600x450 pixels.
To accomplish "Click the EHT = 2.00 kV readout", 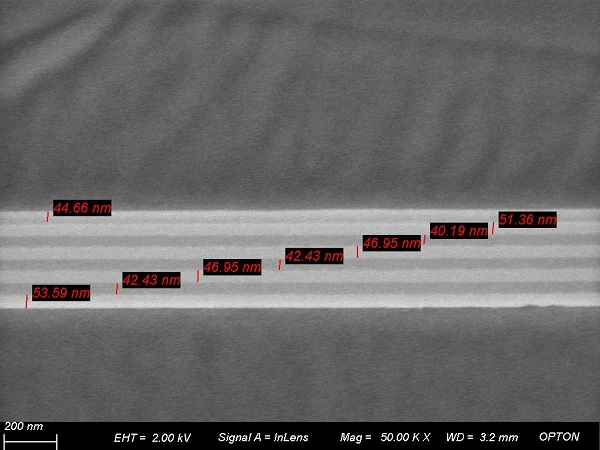I will point(152,438).
